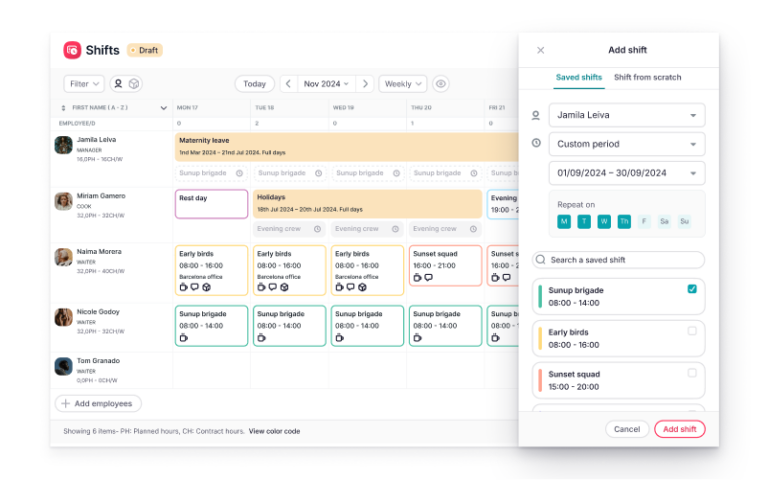This screenshot has height=480, width=768.
Task: Click the clock icon on Thursday Evening crew placeholder
Action: [x=473, y=229]
